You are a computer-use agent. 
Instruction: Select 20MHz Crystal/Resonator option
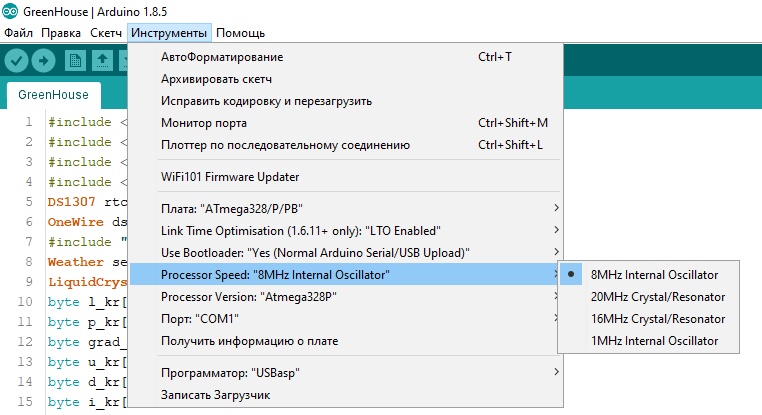(x=649, y=296)
